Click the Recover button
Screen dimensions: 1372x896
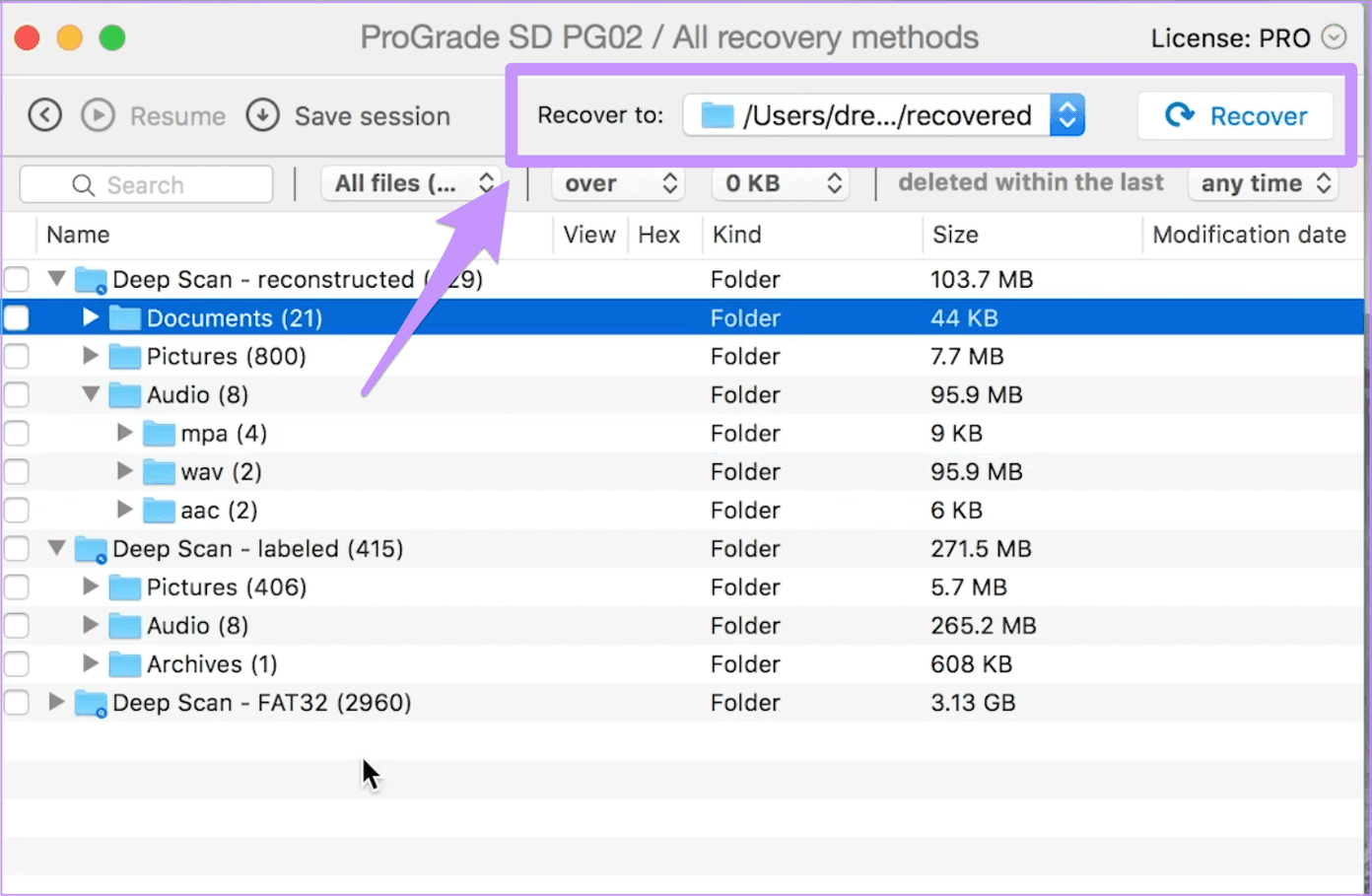[x=1235, y=115]
